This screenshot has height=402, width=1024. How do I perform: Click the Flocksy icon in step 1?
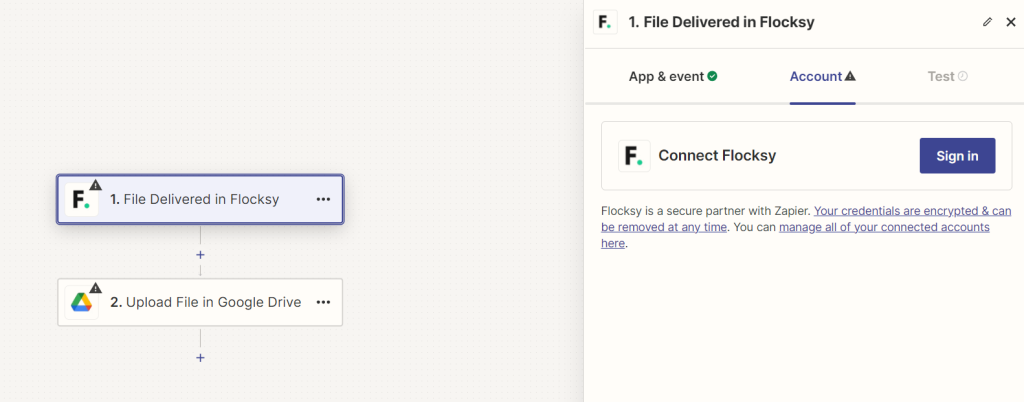81,200
